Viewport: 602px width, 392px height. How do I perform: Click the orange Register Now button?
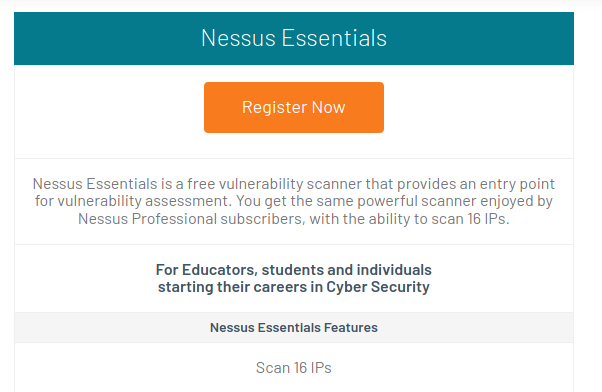click(294, 108)
